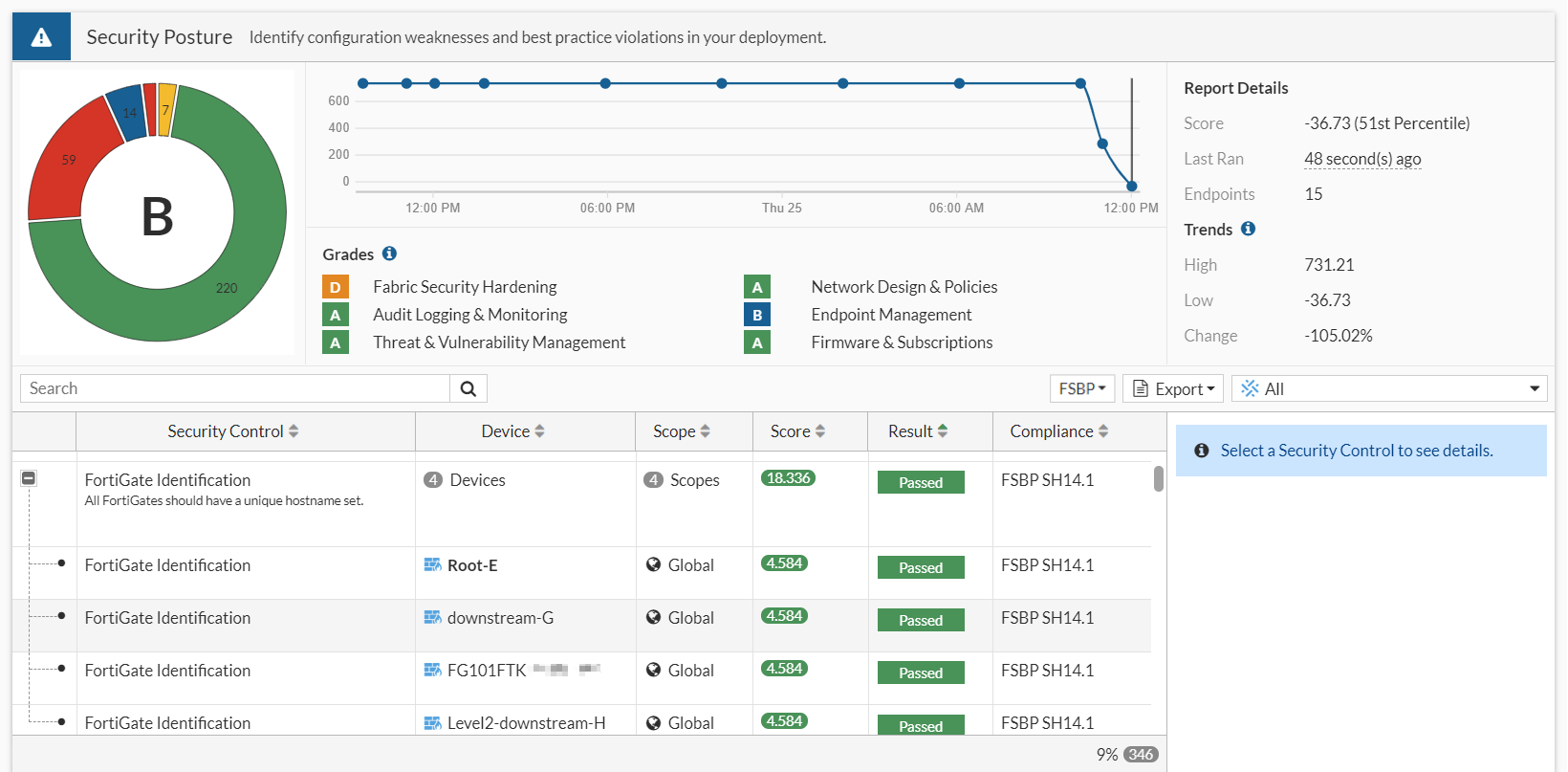Click into the Search input field
Viewport: 1568px width, 772px height.
pyautogui.click(x=234, y=388)
